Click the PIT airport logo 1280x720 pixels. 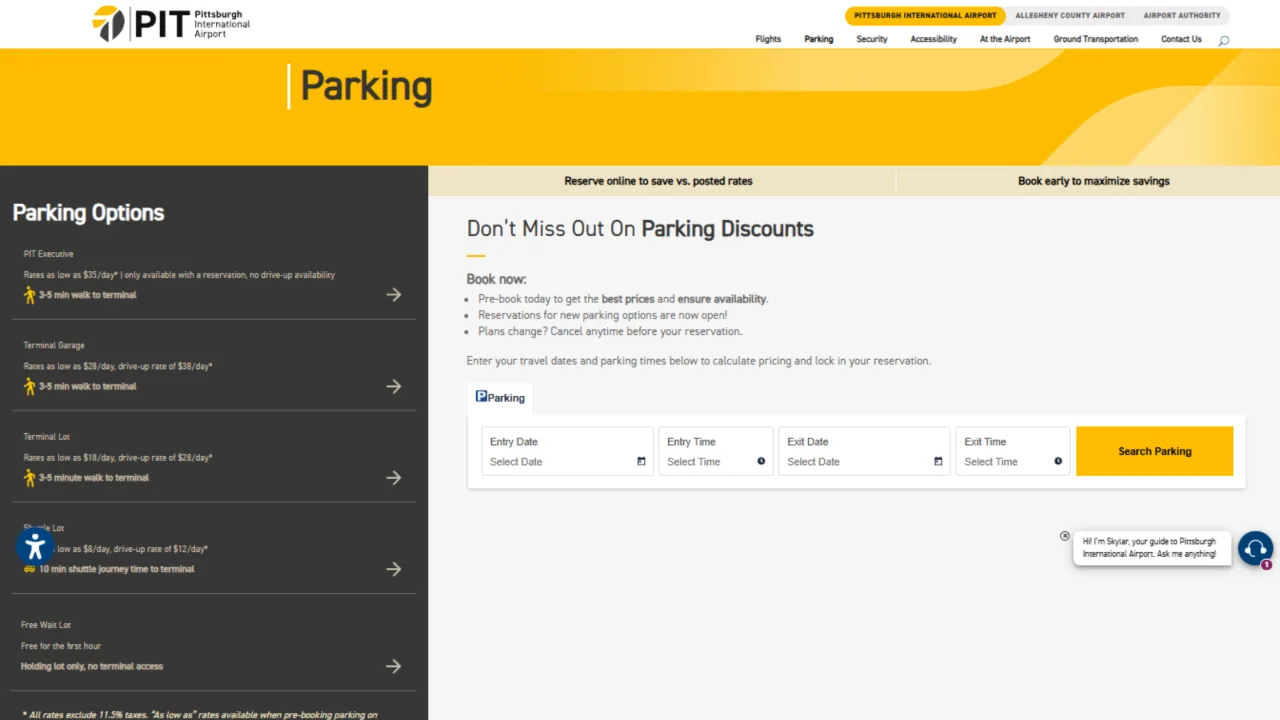(171, 23)
